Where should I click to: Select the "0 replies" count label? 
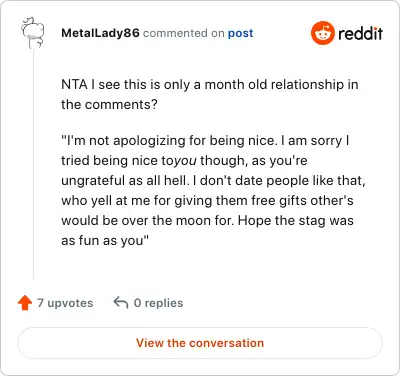pyautogui.click(x=158, y=303)
